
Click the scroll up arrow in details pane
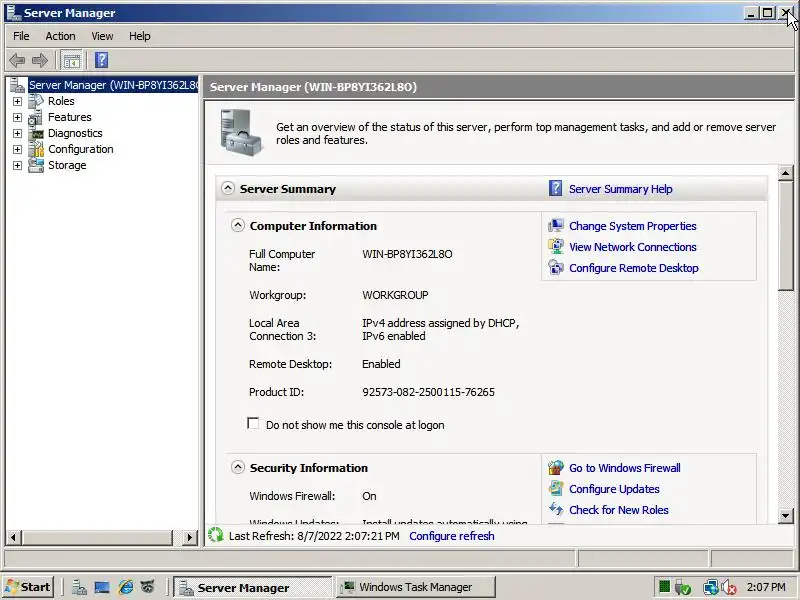tap(786, 173)
